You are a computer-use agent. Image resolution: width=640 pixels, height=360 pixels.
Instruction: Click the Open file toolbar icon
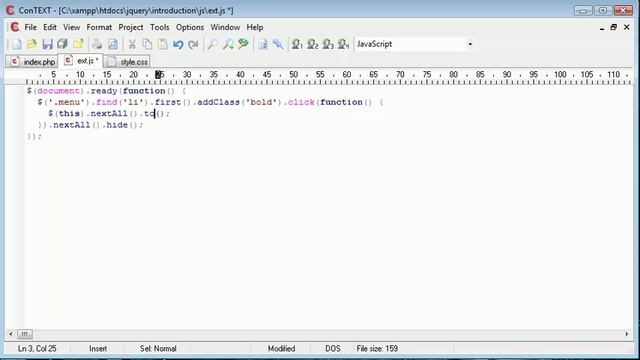click(32, 44)
